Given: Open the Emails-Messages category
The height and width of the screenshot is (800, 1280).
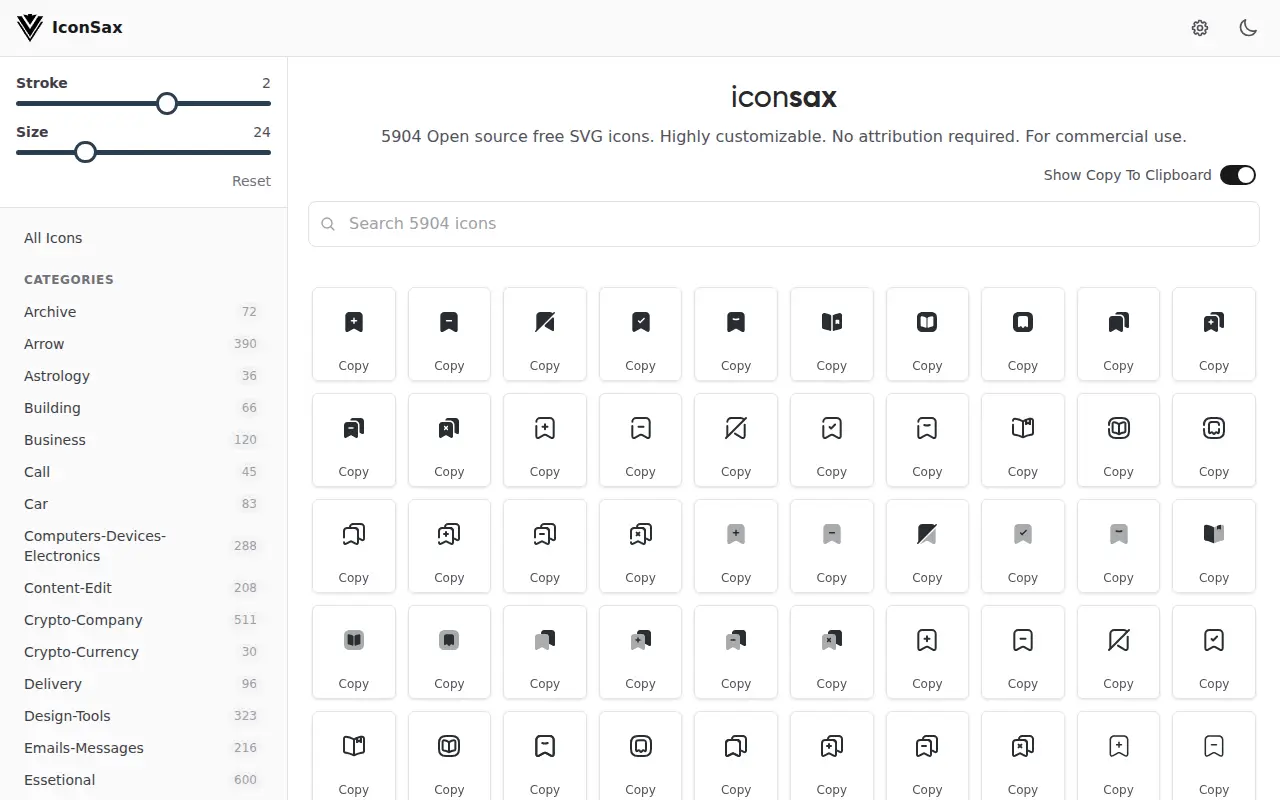Looking at the screenshot, I should [143, 748].
